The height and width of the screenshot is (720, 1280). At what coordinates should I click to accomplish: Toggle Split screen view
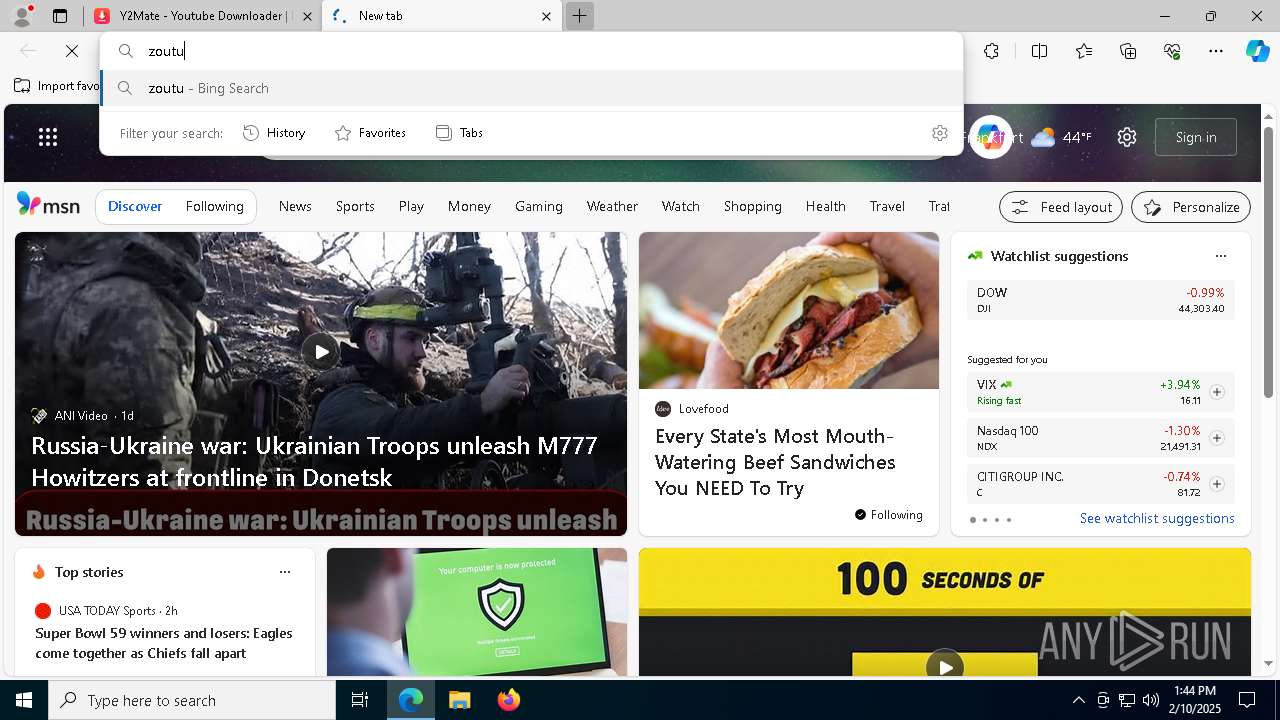pyautogui.click(x=1039, y=51)
